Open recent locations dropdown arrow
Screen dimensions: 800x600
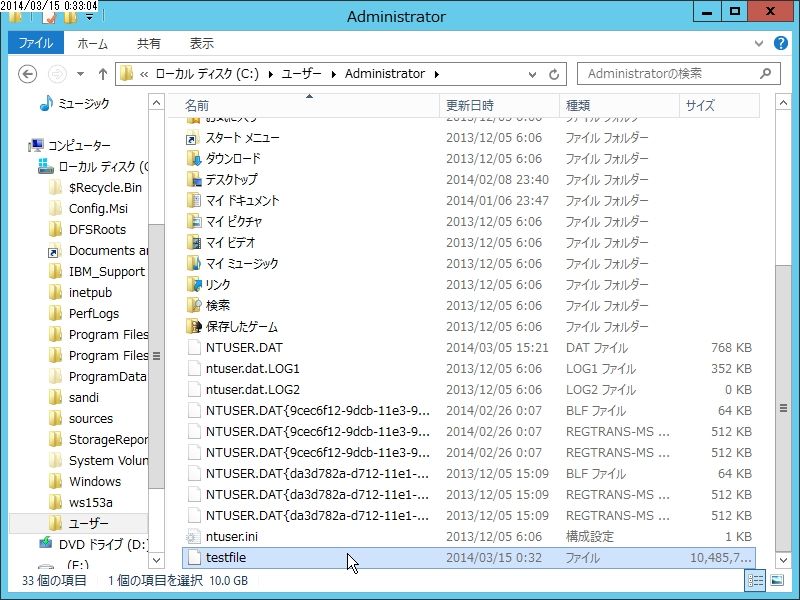click(81, 74)
